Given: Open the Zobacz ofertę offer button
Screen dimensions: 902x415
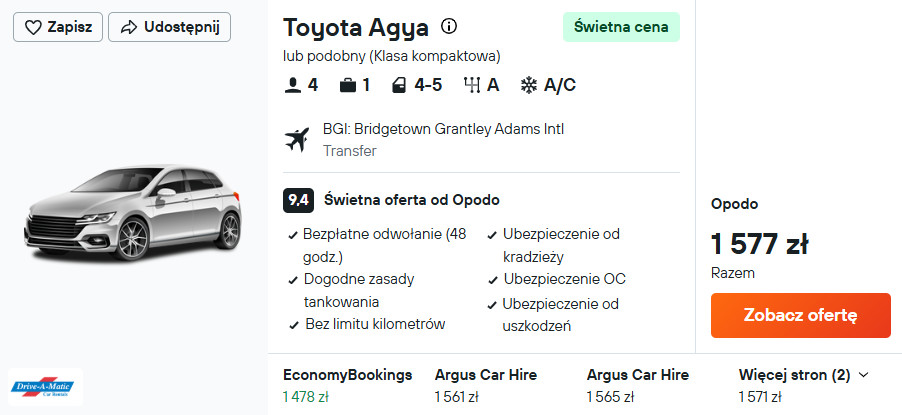Looking at the screenshot, I should pyautogui.click(x=800, y=315).
